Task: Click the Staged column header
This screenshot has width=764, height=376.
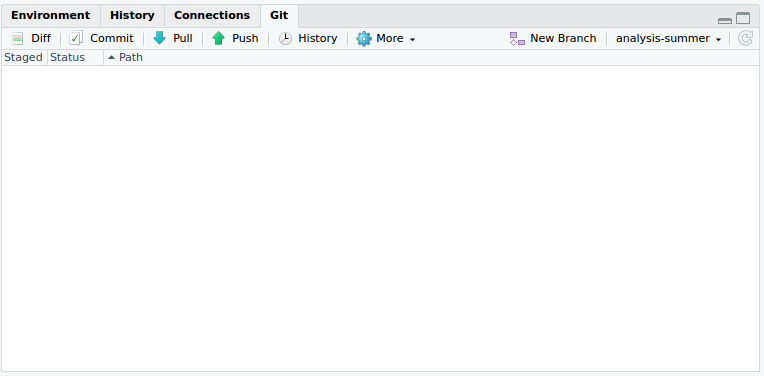Action: coord(23,57)
